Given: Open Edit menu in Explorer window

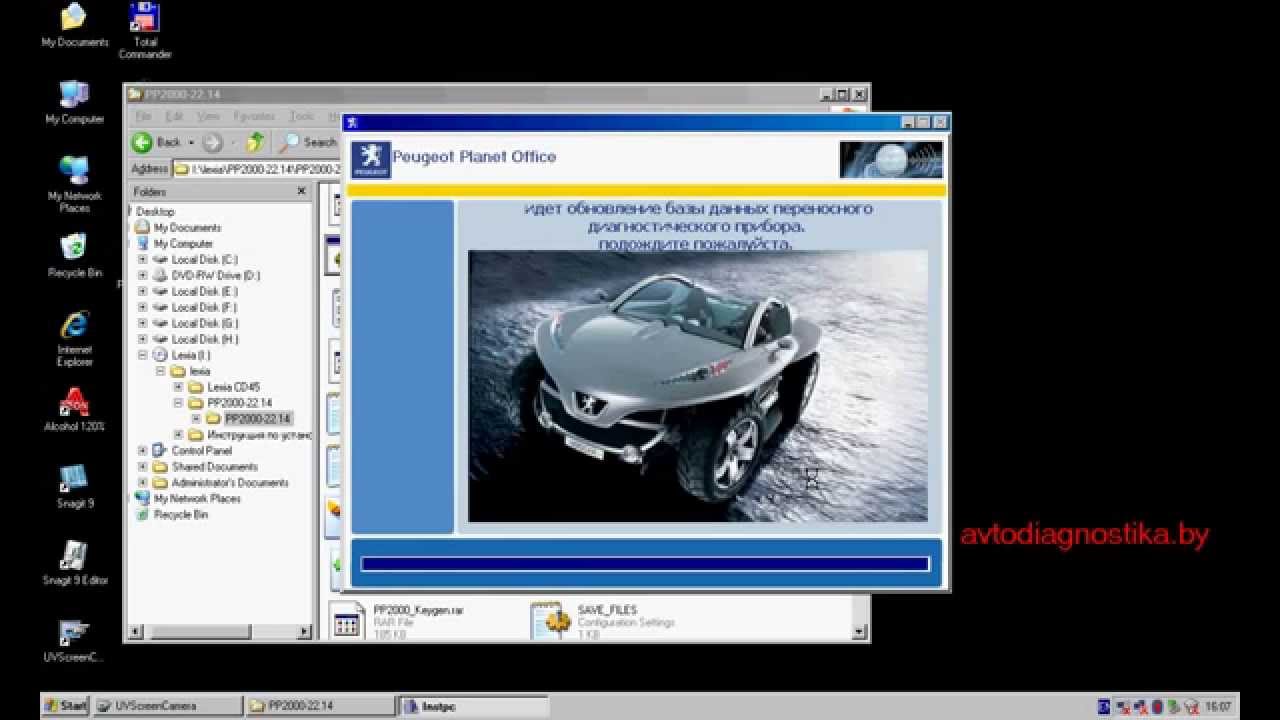Looking at the screenshot, I should (174, 116).
